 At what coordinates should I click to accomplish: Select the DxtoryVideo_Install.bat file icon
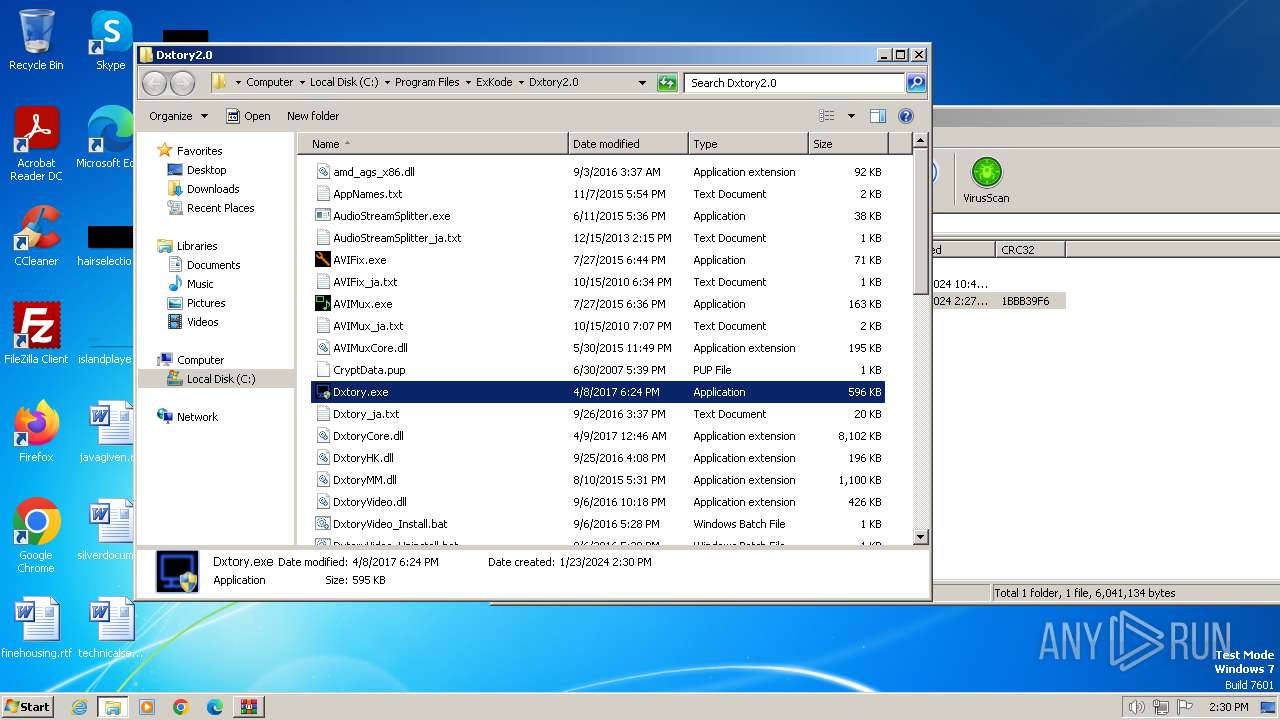tap(322, 524)
